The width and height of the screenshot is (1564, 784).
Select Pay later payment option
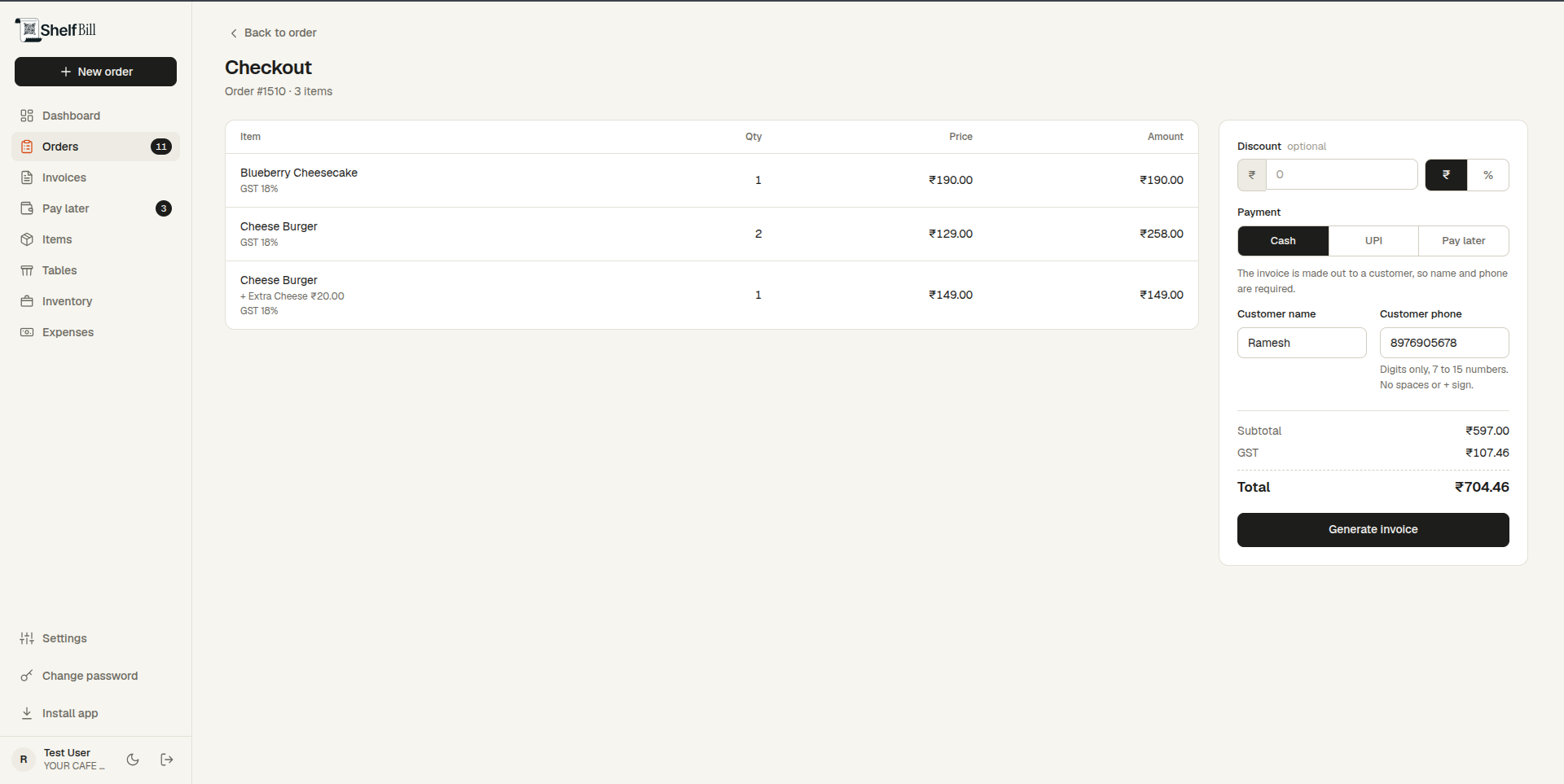pos(1464,241)
